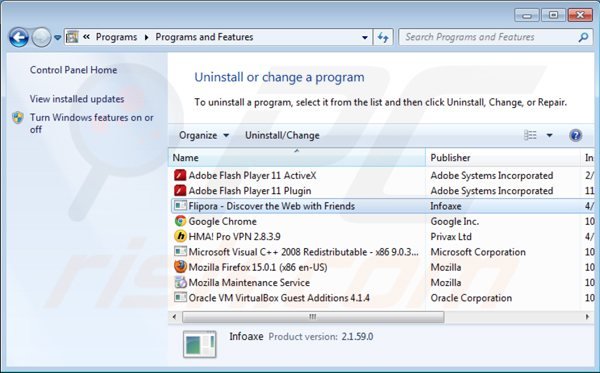Open the recent pages dropdown arrow
The height and width of the screenshot is (373, 600).
pos(57,37)
